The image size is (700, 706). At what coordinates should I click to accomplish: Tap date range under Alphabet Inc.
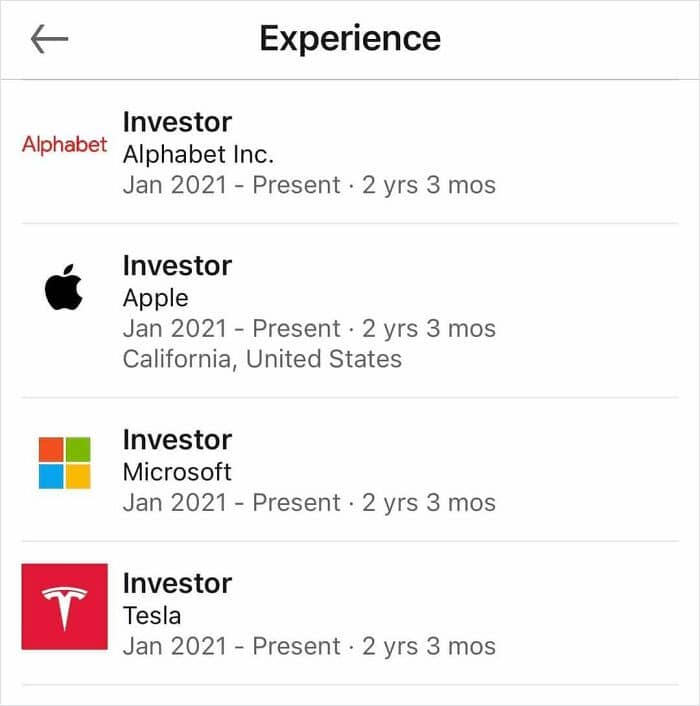(x=309, y=186)
